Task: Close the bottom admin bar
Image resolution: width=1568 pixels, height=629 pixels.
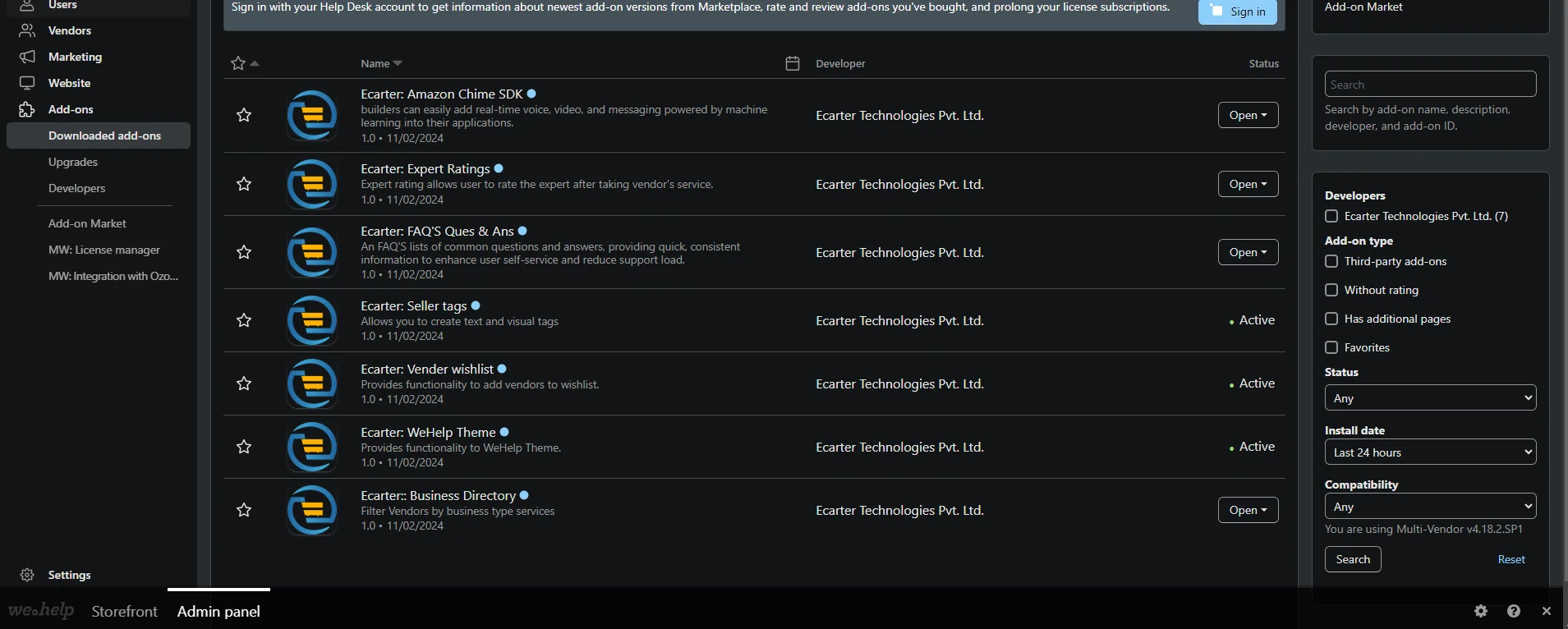Action: click(x=1547, y=611)
